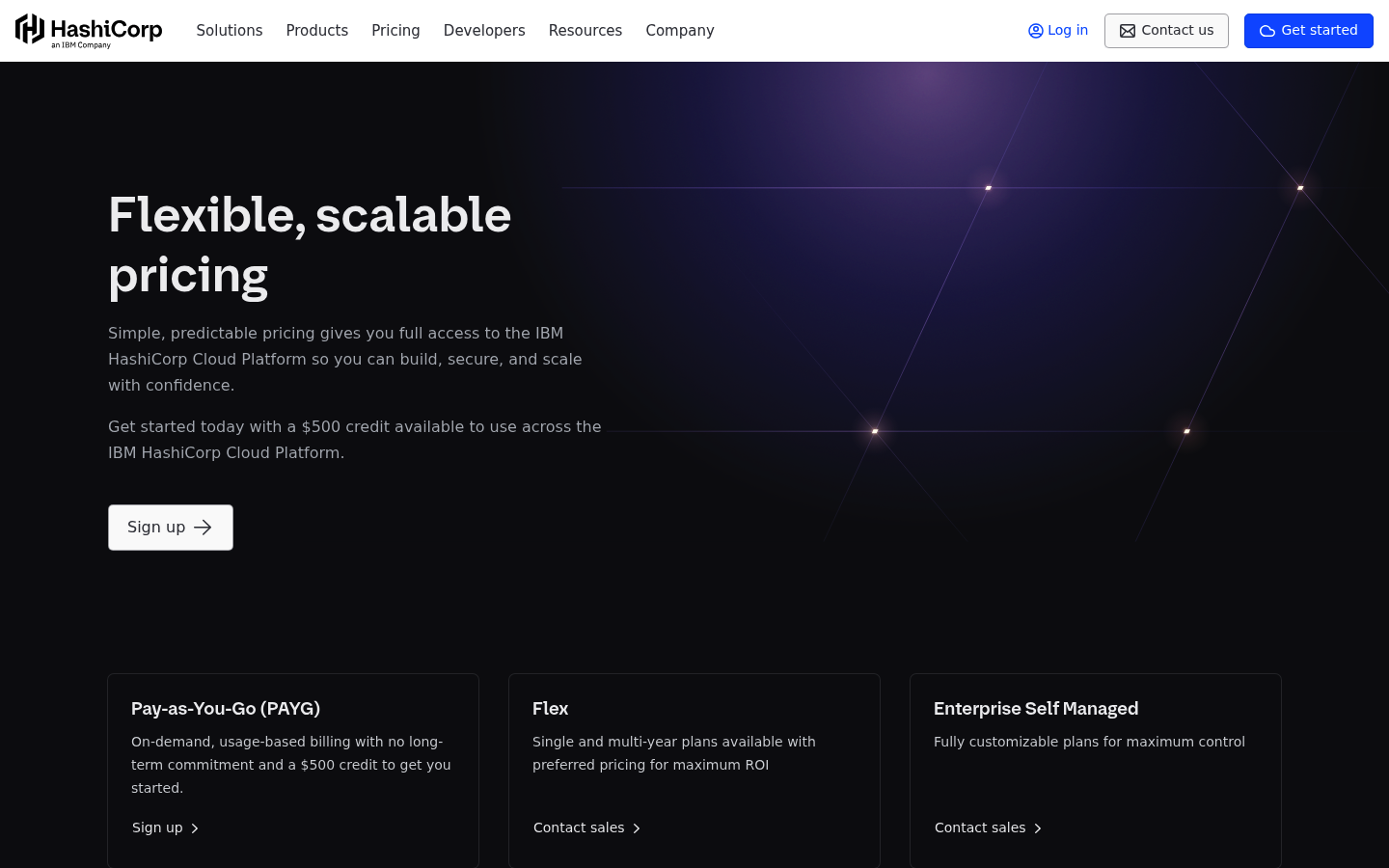
Task: Click the envelope icon in Contact us
Action: click(1128, 31)
